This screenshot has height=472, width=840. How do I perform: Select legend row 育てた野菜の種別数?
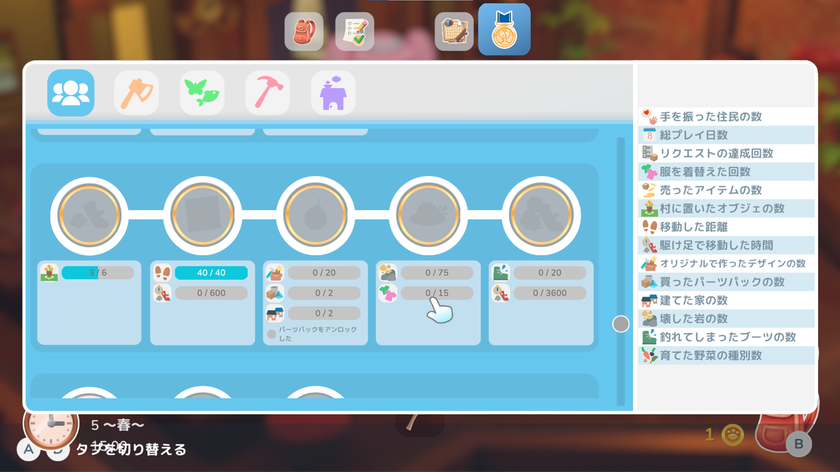(726, 355)
